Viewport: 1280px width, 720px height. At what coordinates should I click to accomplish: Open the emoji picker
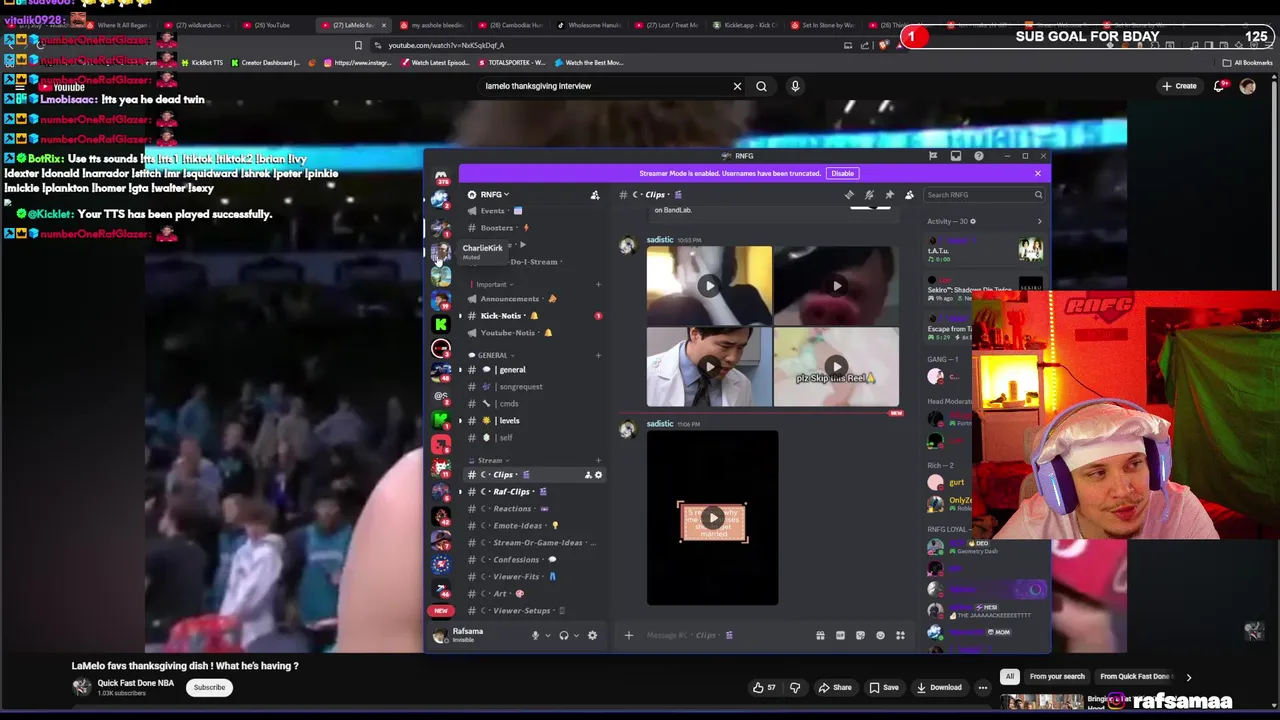pos(880,635)
